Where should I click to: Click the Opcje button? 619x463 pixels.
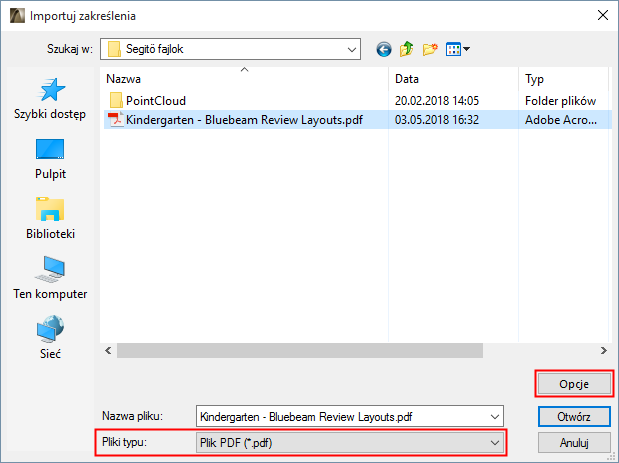[x=574, y=384]
